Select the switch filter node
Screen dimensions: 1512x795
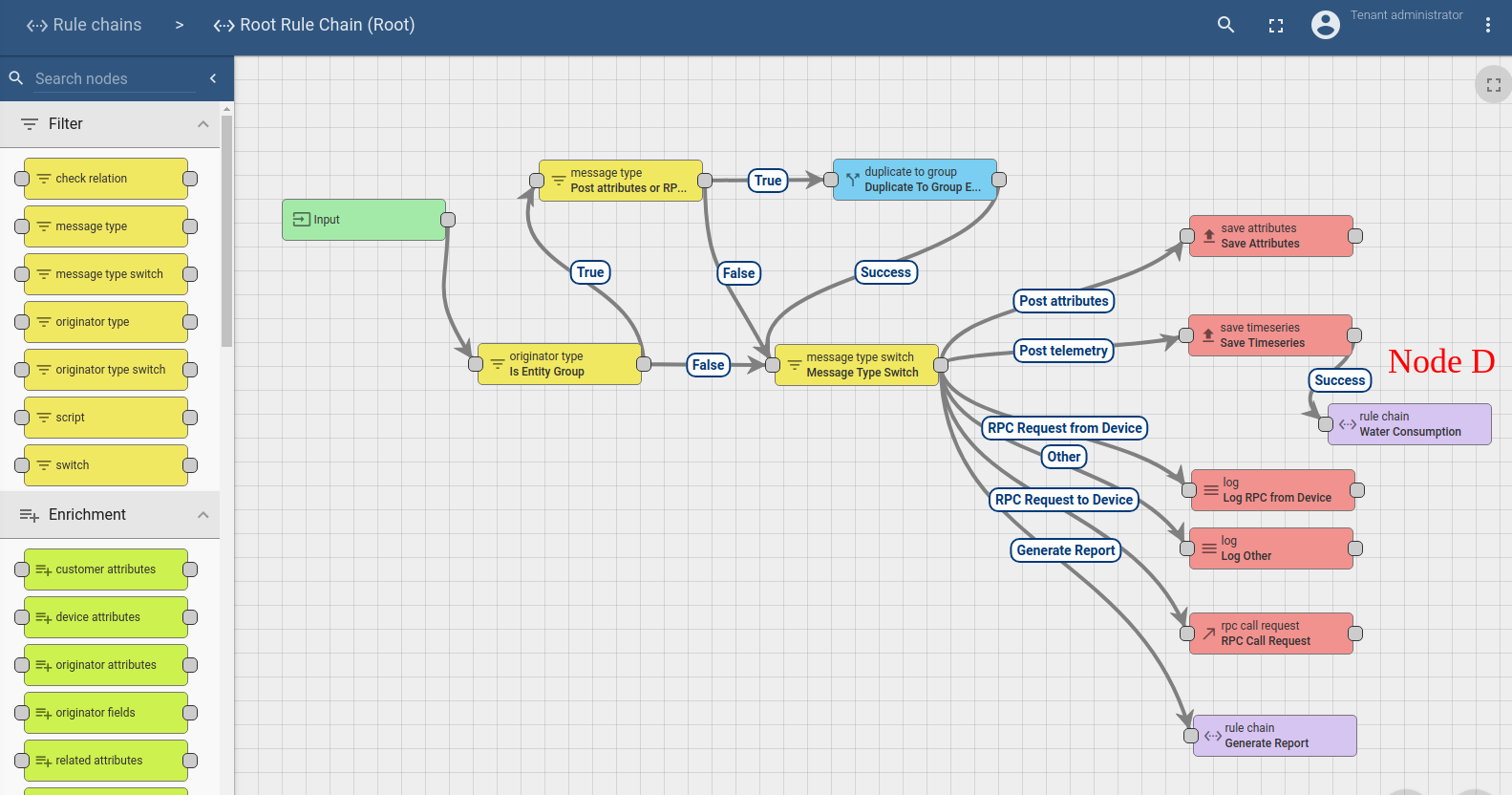[x=106, y=465]
